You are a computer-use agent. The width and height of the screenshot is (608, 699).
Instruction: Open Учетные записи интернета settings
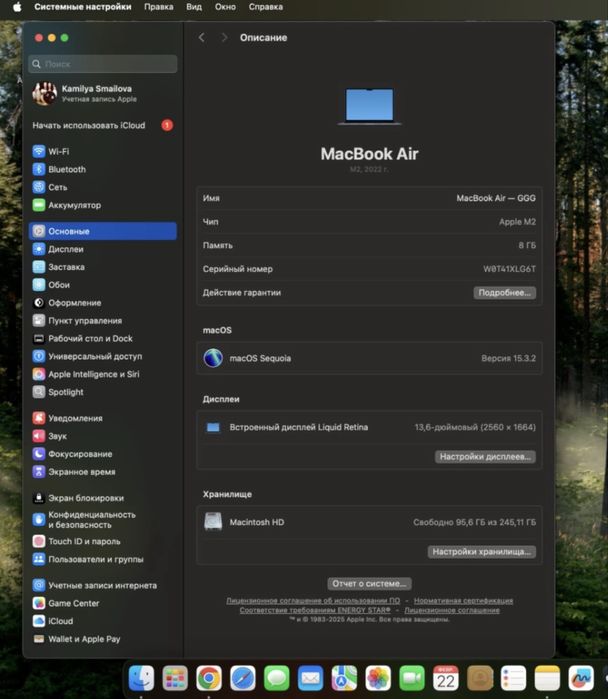[103, 585]
